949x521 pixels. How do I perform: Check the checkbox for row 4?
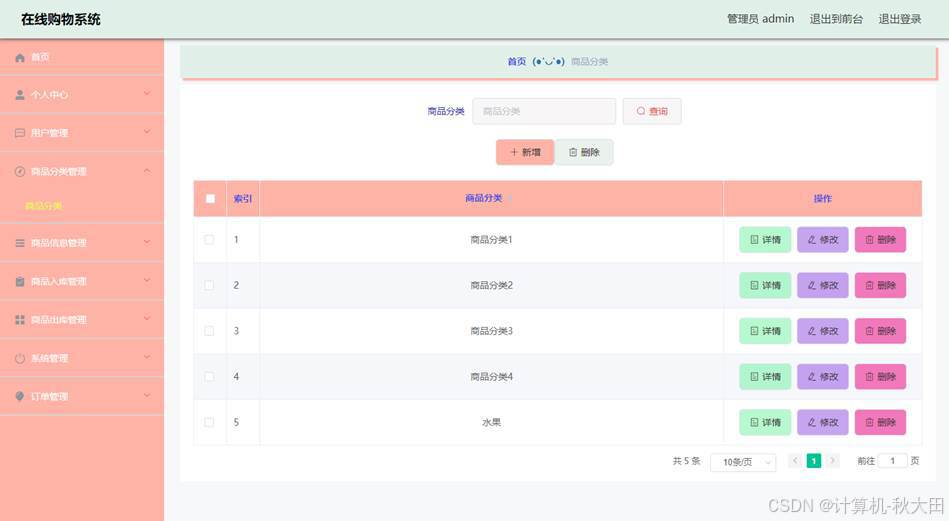209,377
